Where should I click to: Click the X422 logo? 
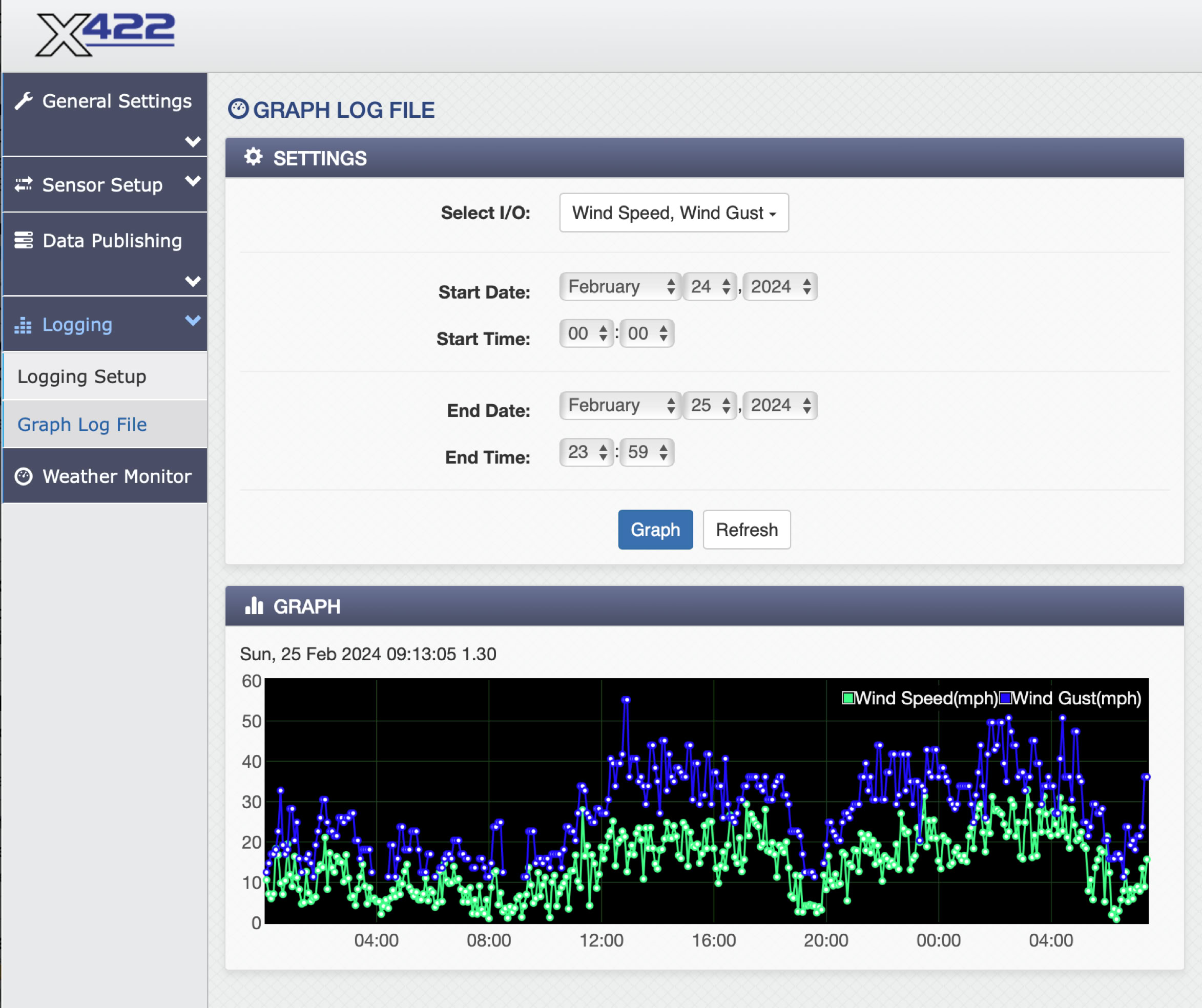click(105, 34)
